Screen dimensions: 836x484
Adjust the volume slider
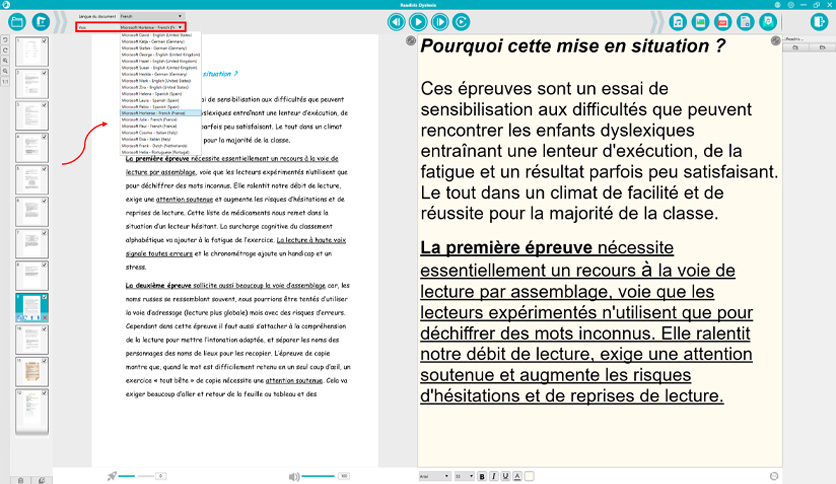tap(318, 476)
